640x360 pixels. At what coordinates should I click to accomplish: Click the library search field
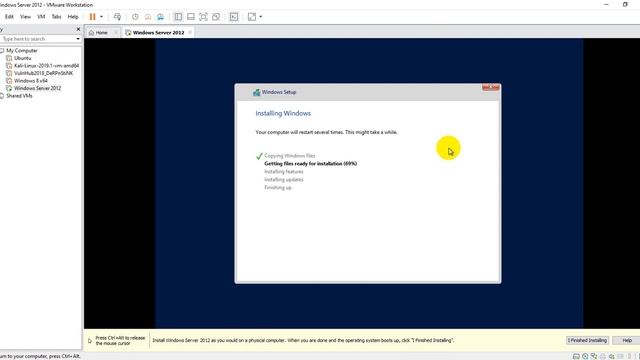click(38, 39)
